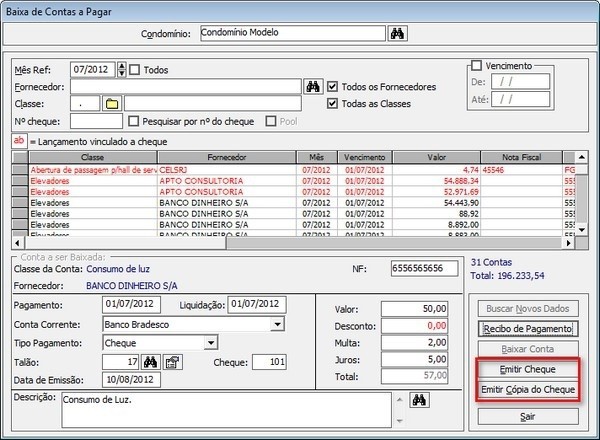600x440 pixels.
Task: Click Emitir Cópia do Cheque button
Action: coord(528,389)
